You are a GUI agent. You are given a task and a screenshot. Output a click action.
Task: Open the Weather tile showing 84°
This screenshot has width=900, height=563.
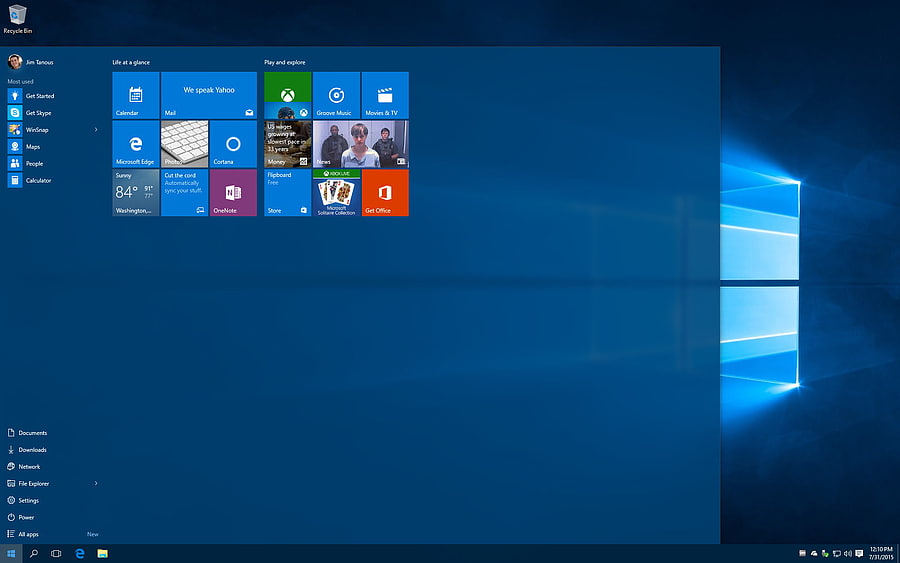tap(135, 193)
